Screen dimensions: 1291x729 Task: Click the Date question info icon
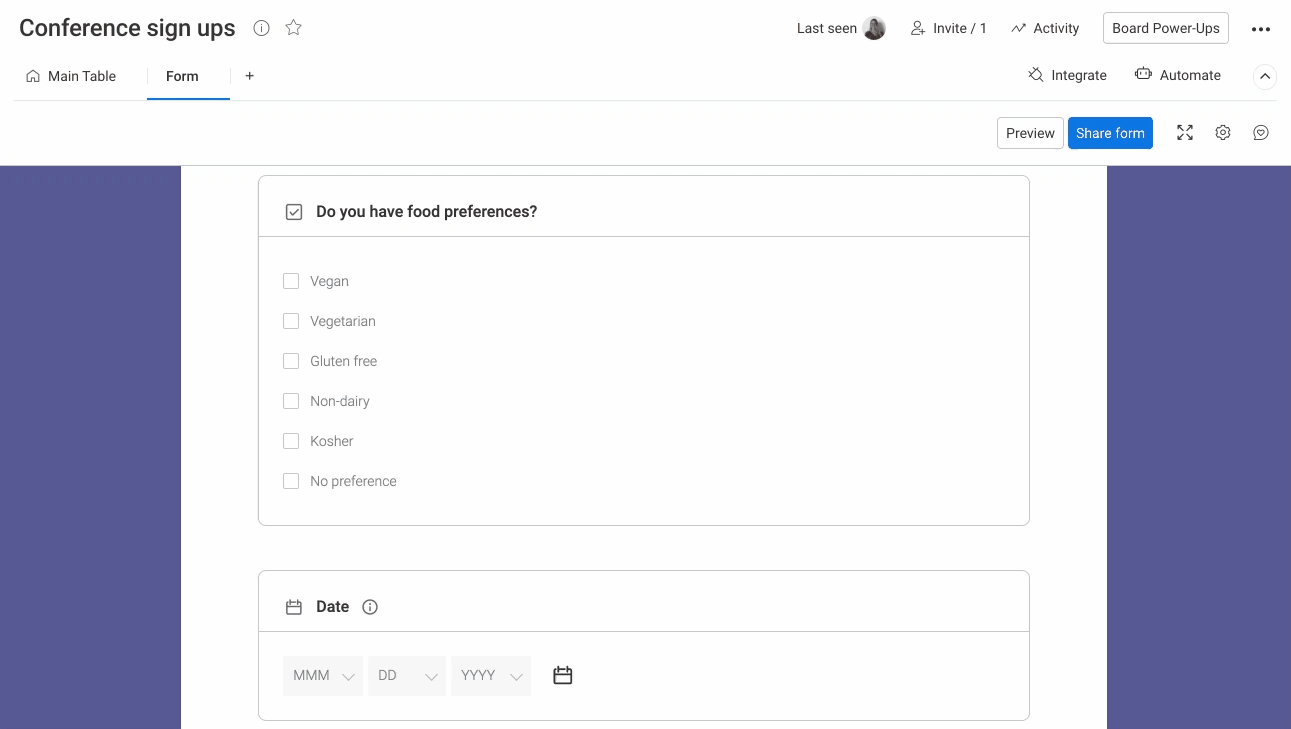(370, 607)
